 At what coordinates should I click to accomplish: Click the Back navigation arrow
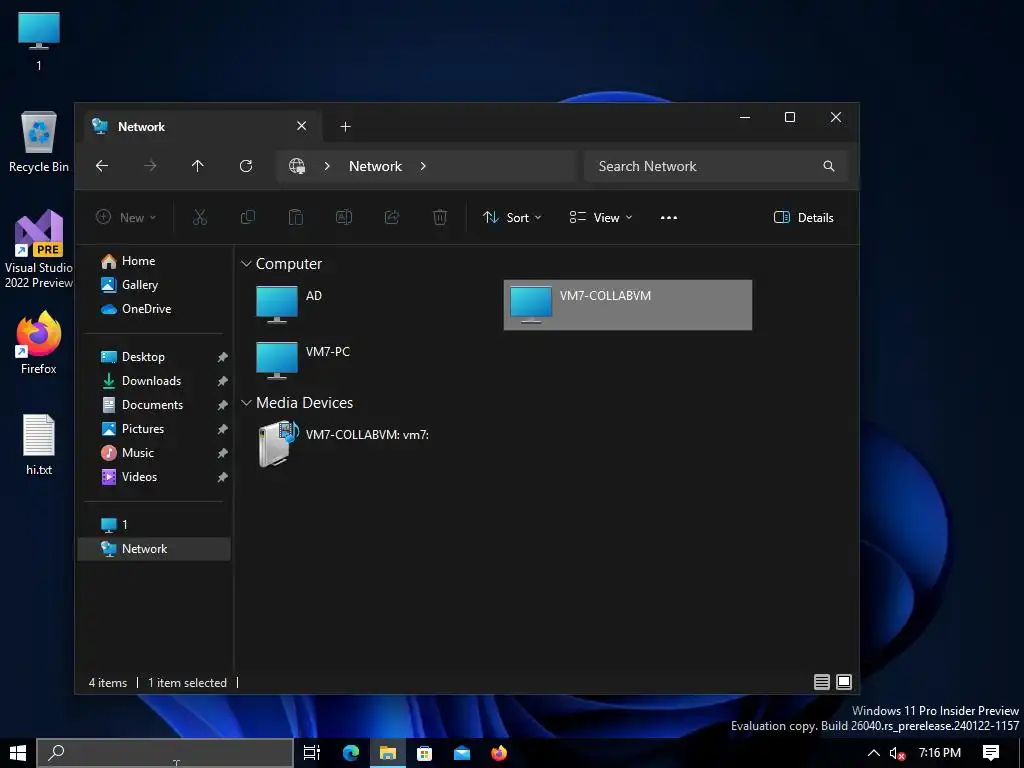point(102,166)
